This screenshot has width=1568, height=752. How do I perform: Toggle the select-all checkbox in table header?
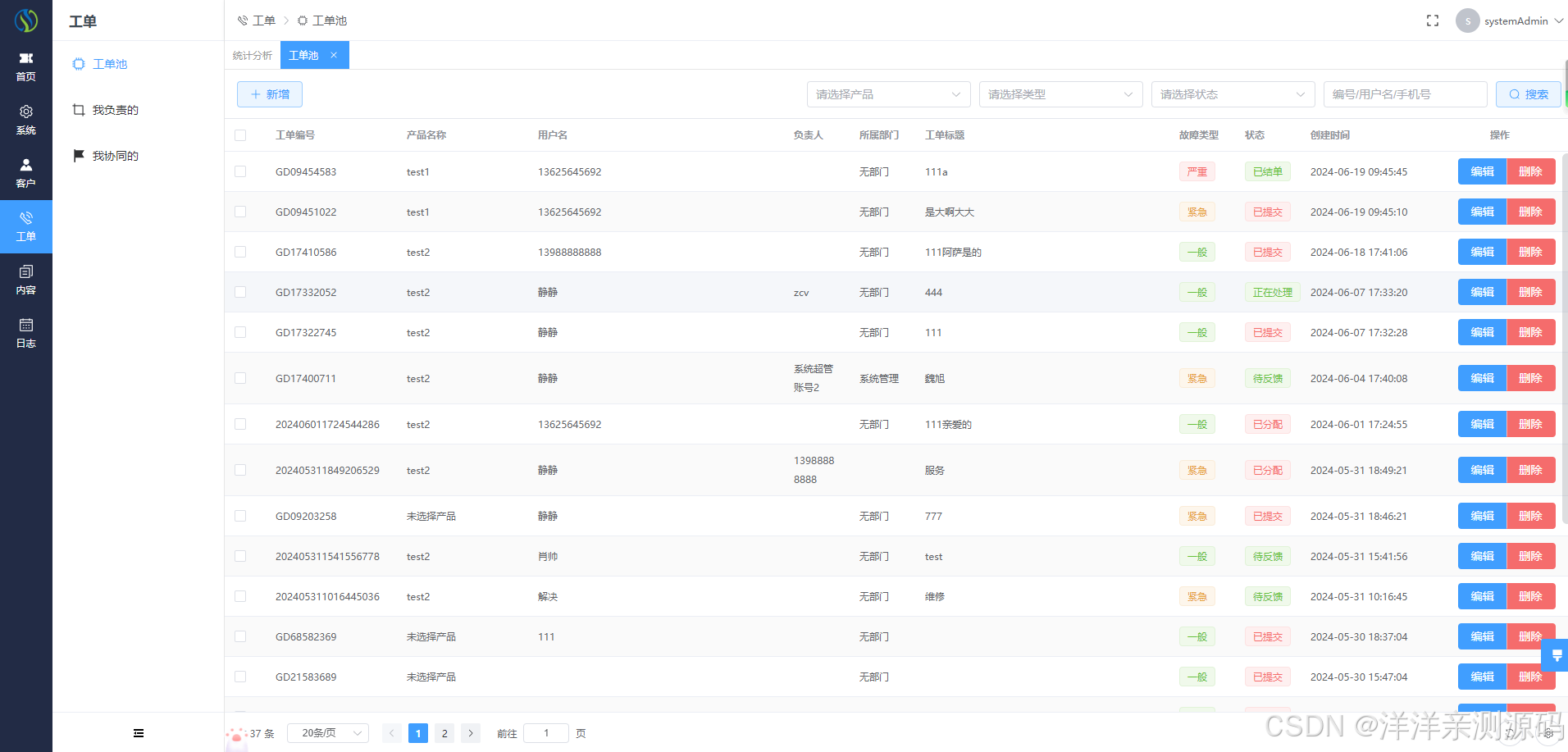[240, 135]
